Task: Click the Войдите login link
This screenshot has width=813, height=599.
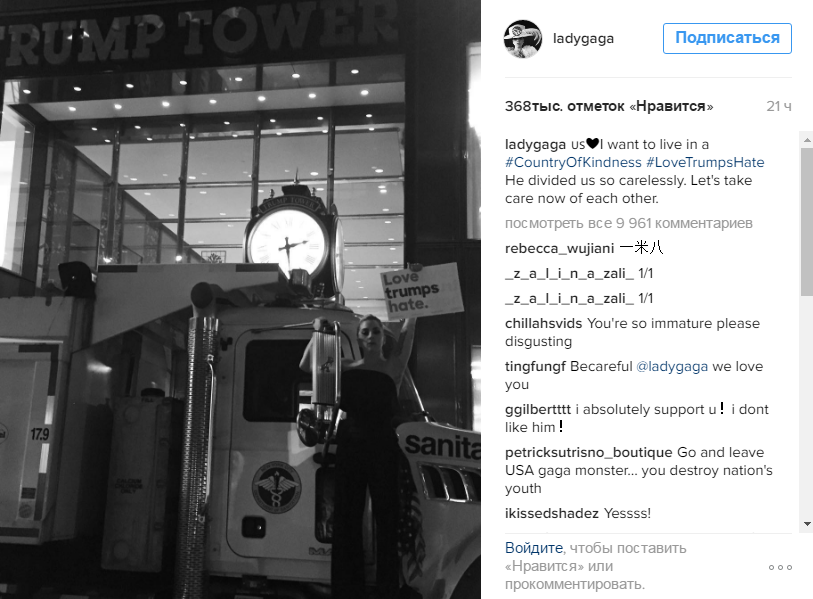Action: (534, 548)
